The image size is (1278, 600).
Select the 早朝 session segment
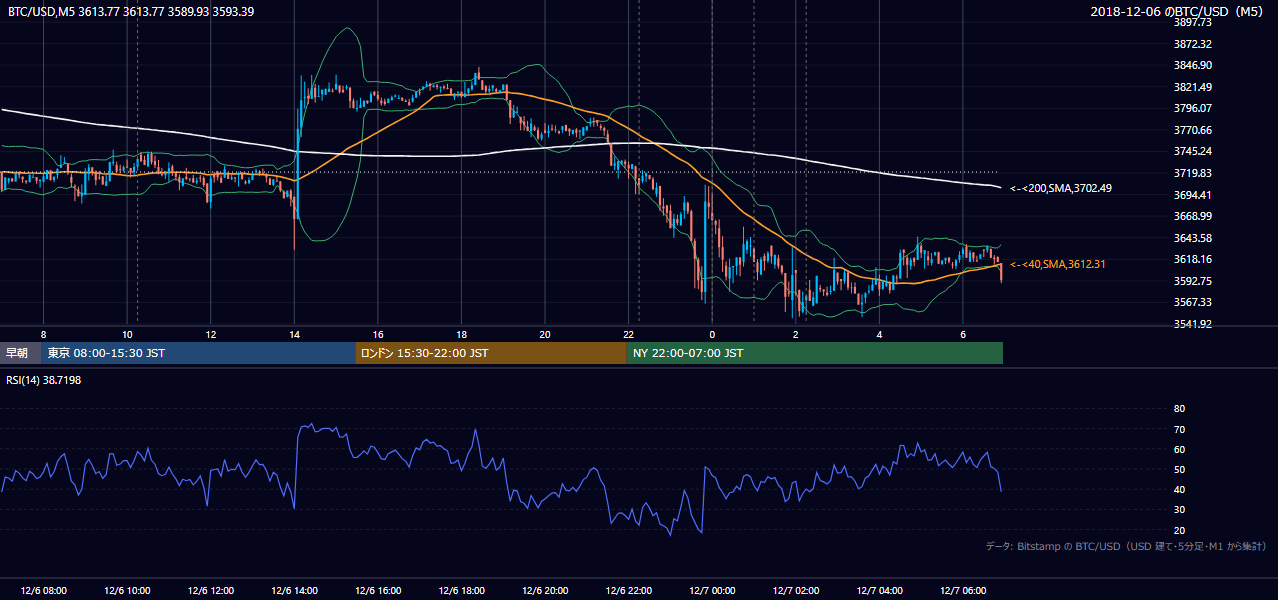[x=20, y=353]
